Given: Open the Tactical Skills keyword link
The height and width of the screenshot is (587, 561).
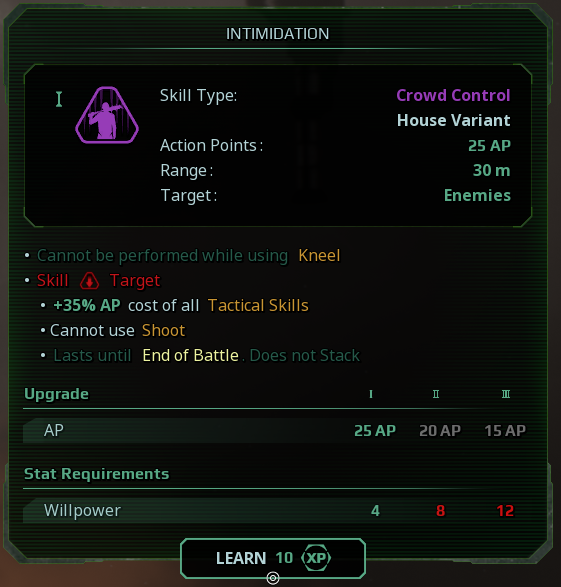Looking at the screenshot, I should pos(258,305).
